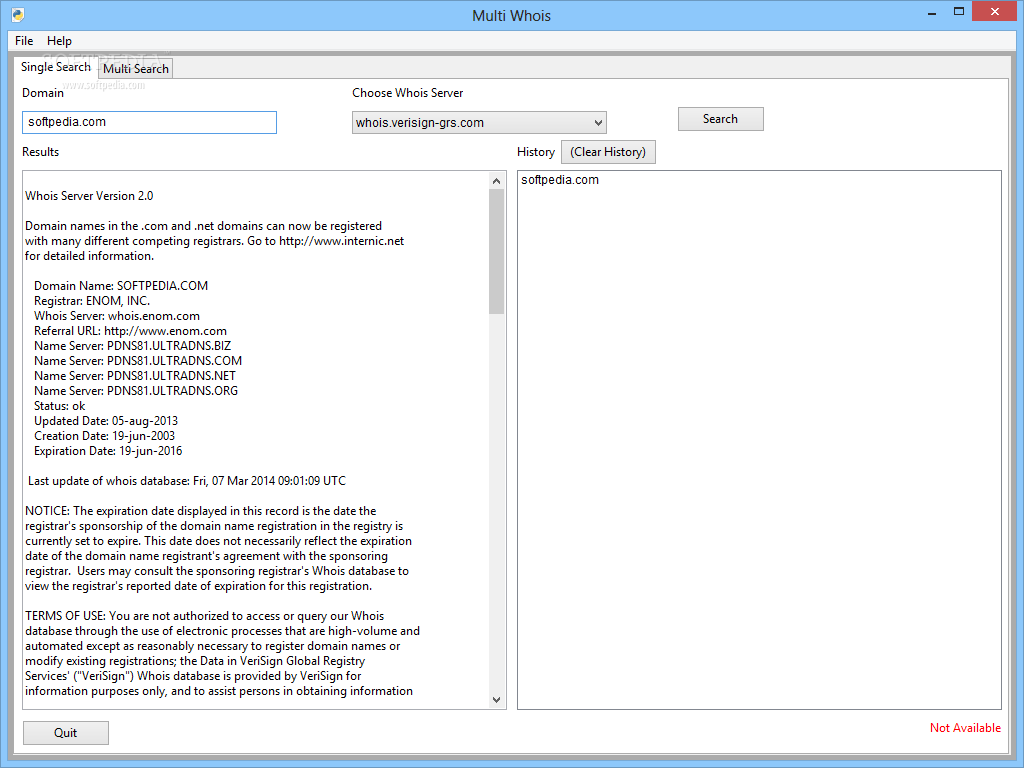Screen dimensions: 1024x768
Task: Switch to the Single Search tab
Action: click(x=56, y=67)
